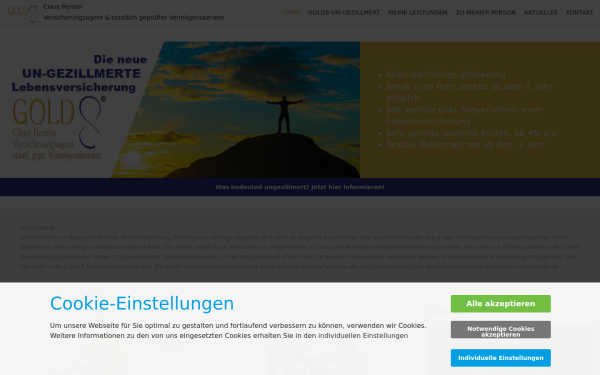Click bullet 'sehr geringe laufende Kosten'

[x=471, y=133]
